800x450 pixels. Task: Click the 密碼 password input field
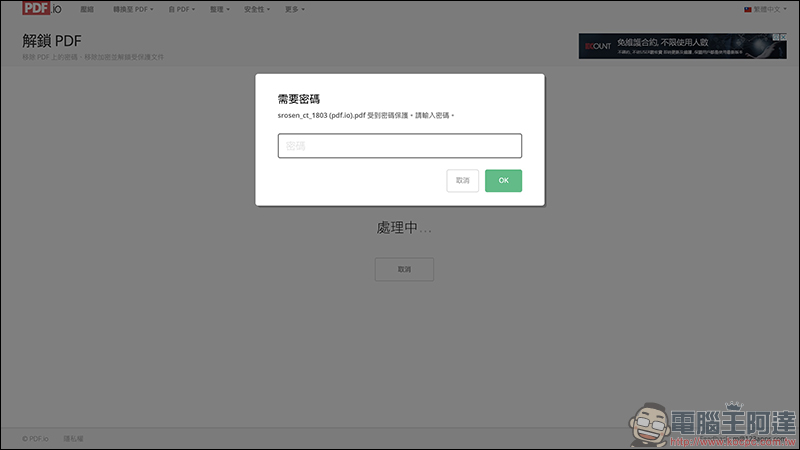click(399, 146)
